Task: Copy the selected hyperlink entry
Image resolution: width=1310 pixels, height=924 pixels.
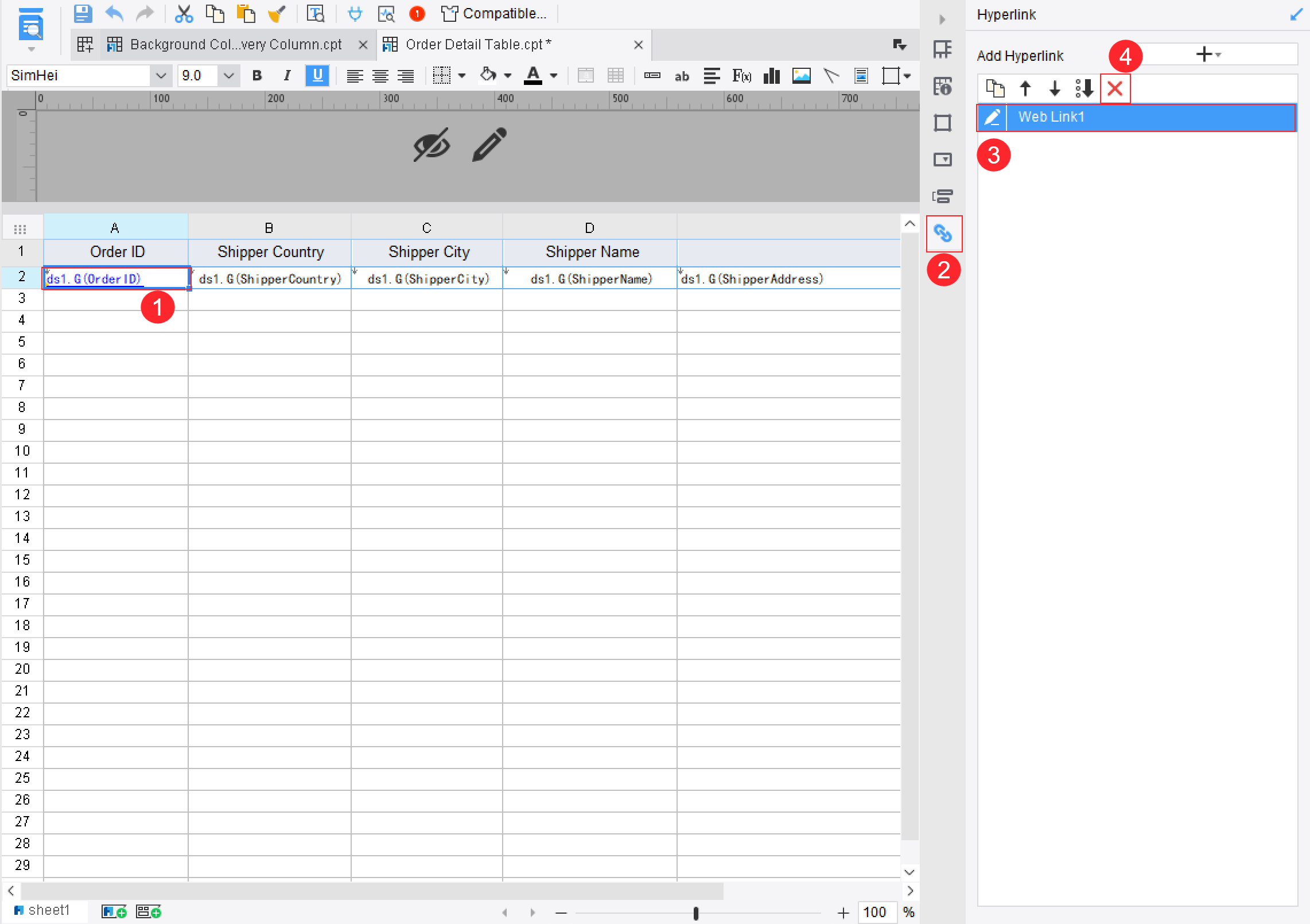Action: pos(995,88)
